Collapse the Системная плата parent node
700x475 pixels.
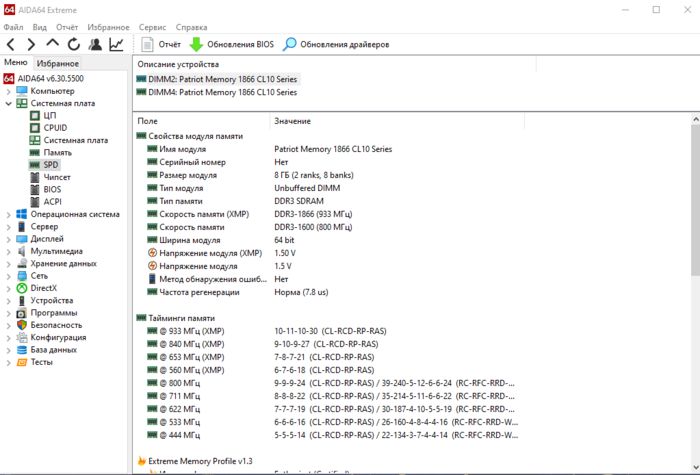click(x=8, y=104)
